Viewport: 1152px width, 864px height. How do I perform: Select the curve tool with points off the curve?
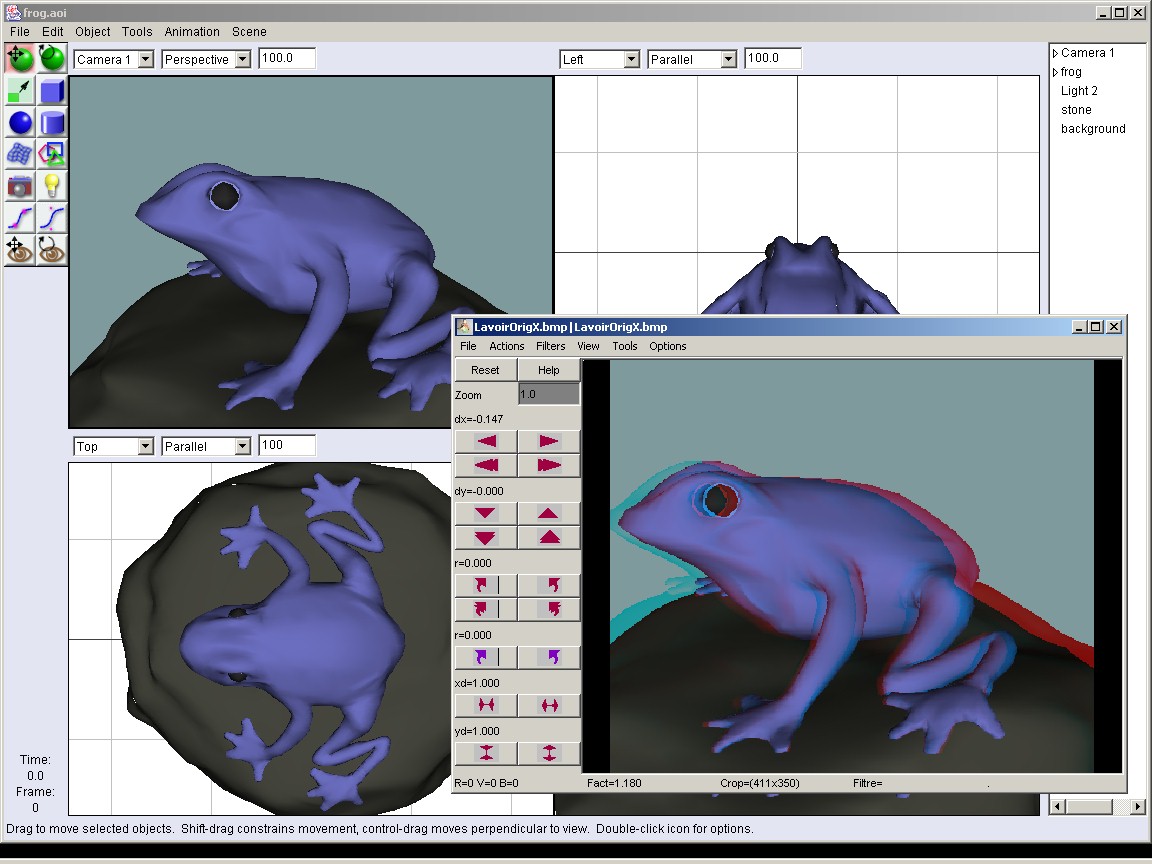[x=52, y=218]
